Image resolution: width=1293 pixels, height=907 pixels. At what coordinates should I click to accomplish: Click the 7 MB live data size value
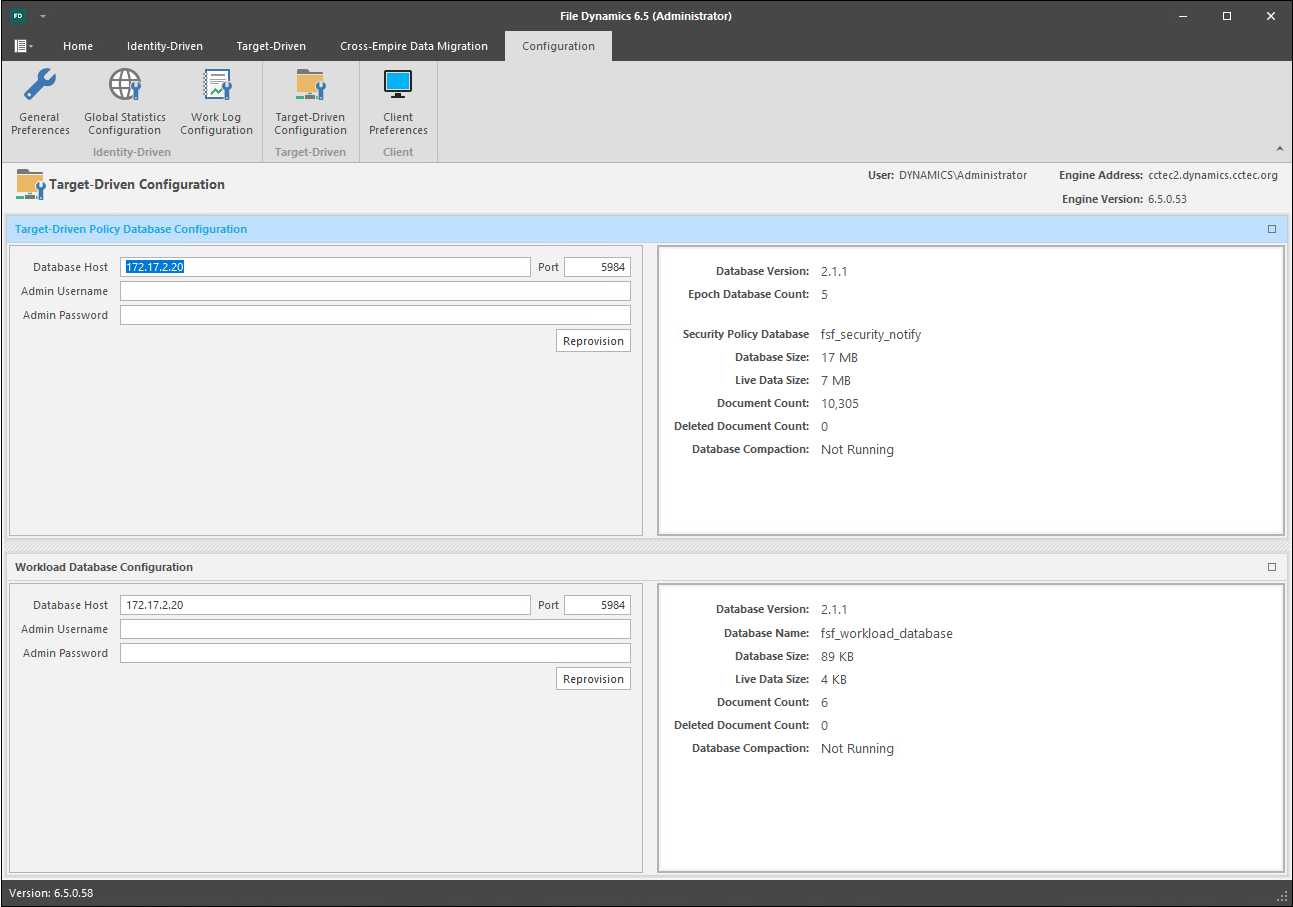(x=836, y=380)
